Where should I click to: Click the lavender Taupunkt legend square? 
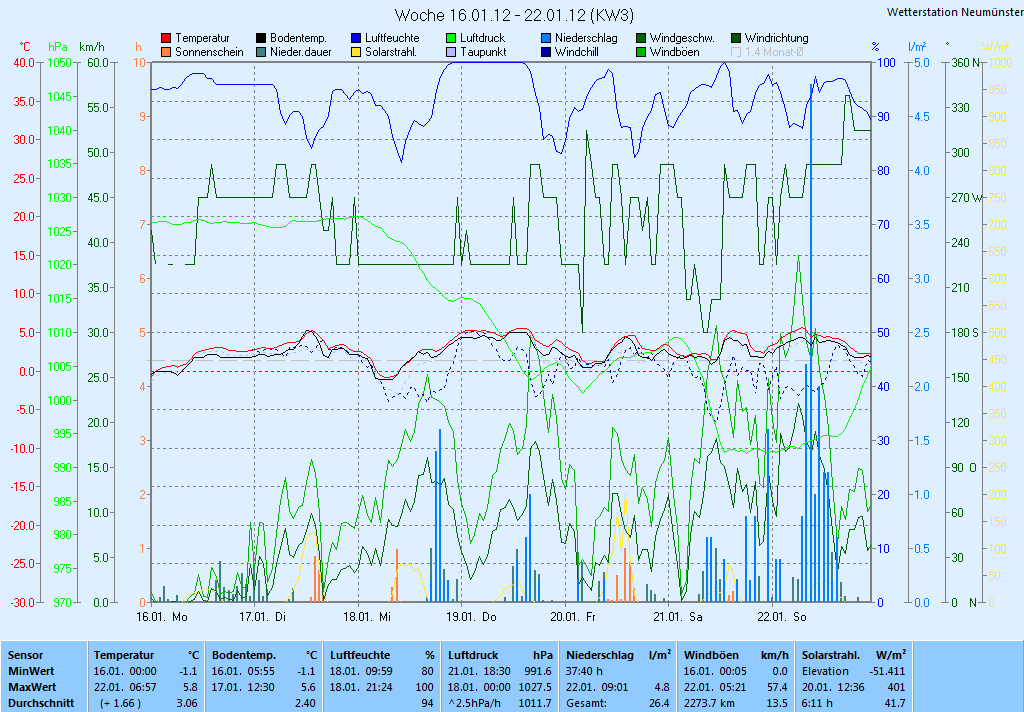coord(451,52)
